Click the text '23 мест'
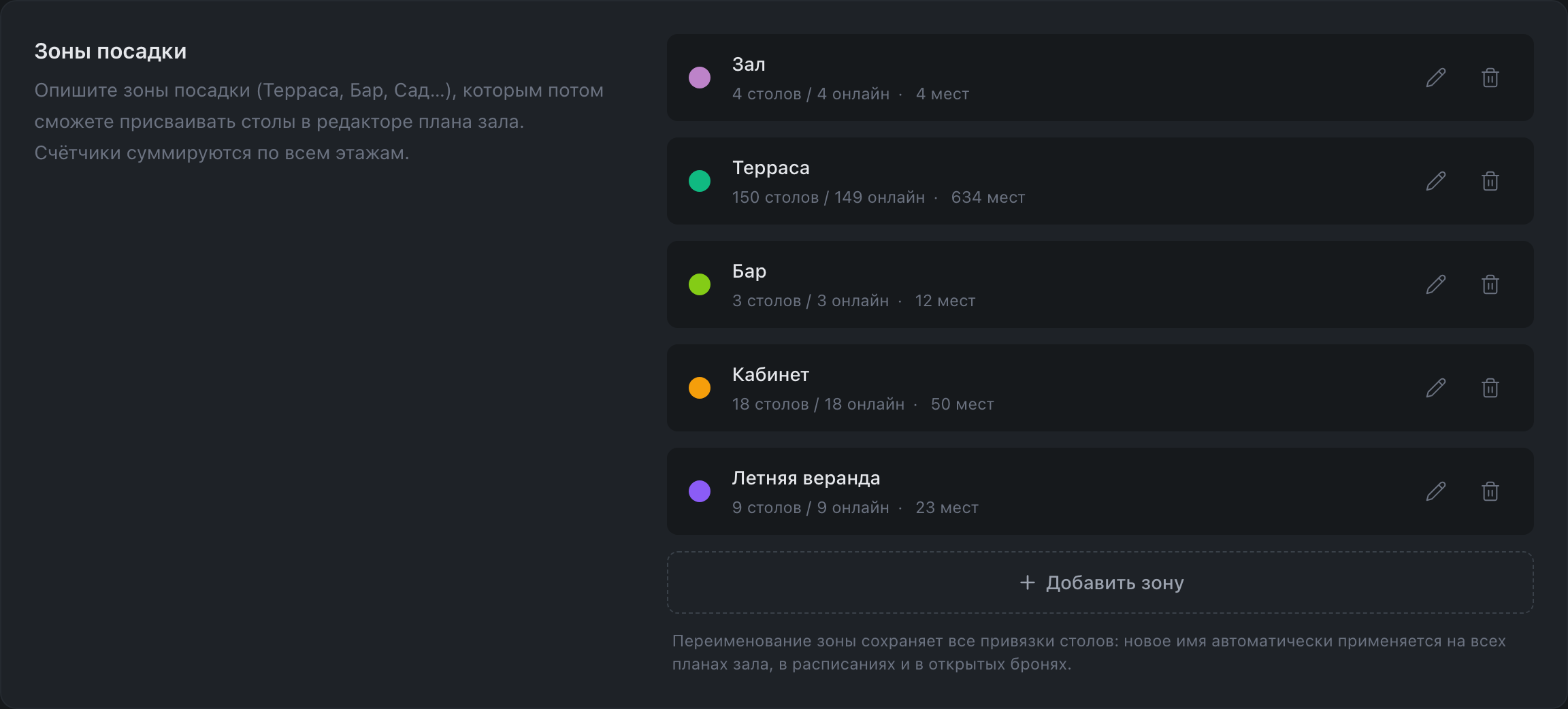This screenshot has width=1568, height=709. (x=947, y=508)
